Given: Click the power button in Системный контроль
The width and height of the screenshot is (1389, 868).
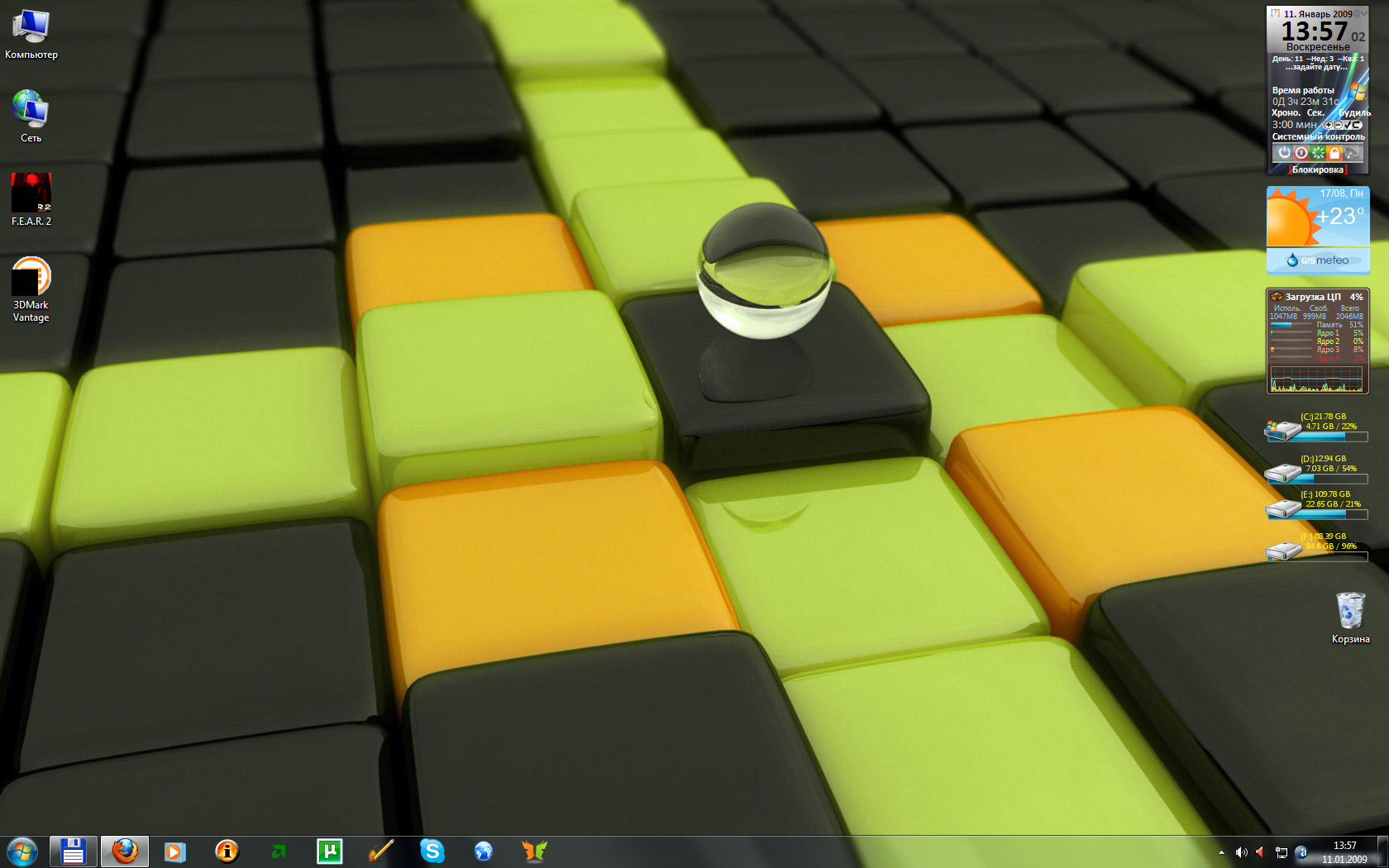Looking at the screenshot, I should pyautogui.click(x=1283, y=153).
